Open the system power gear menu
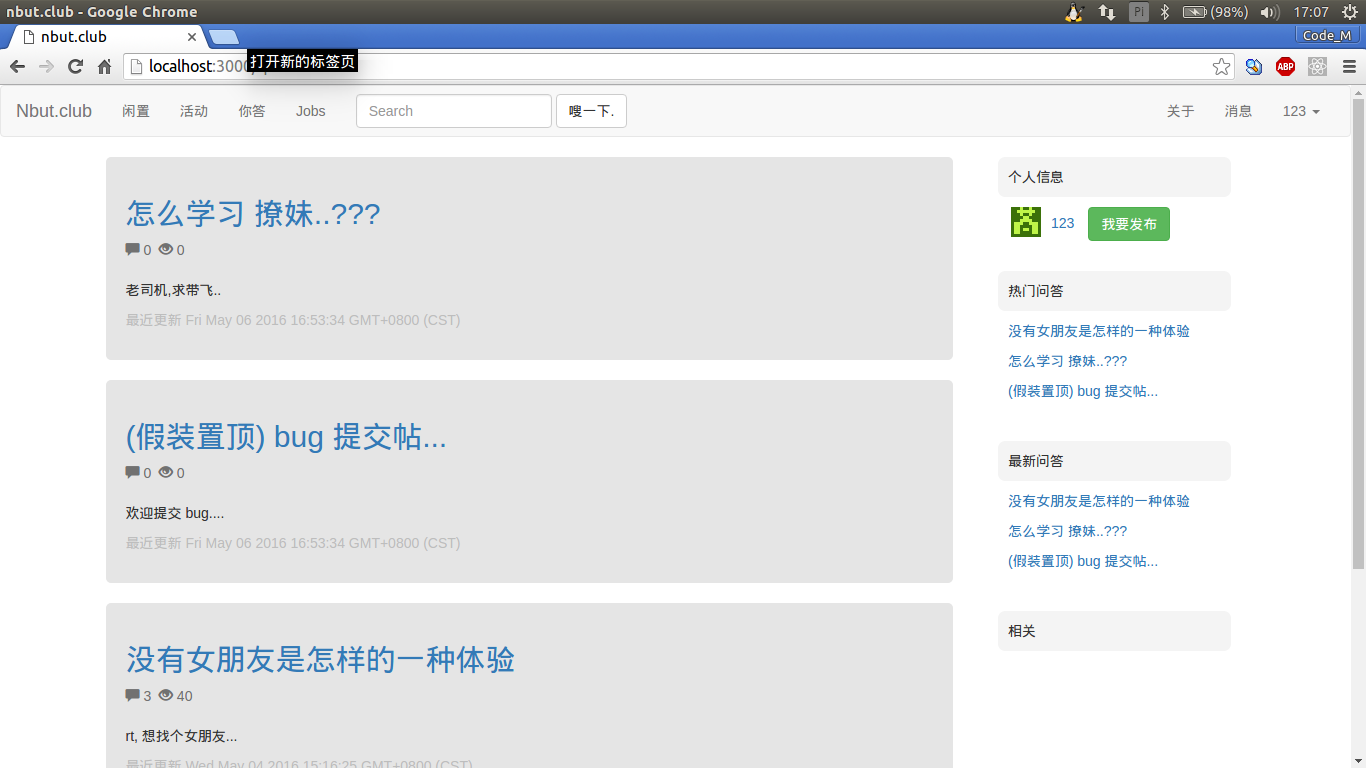 click(x=1350, y=12)
